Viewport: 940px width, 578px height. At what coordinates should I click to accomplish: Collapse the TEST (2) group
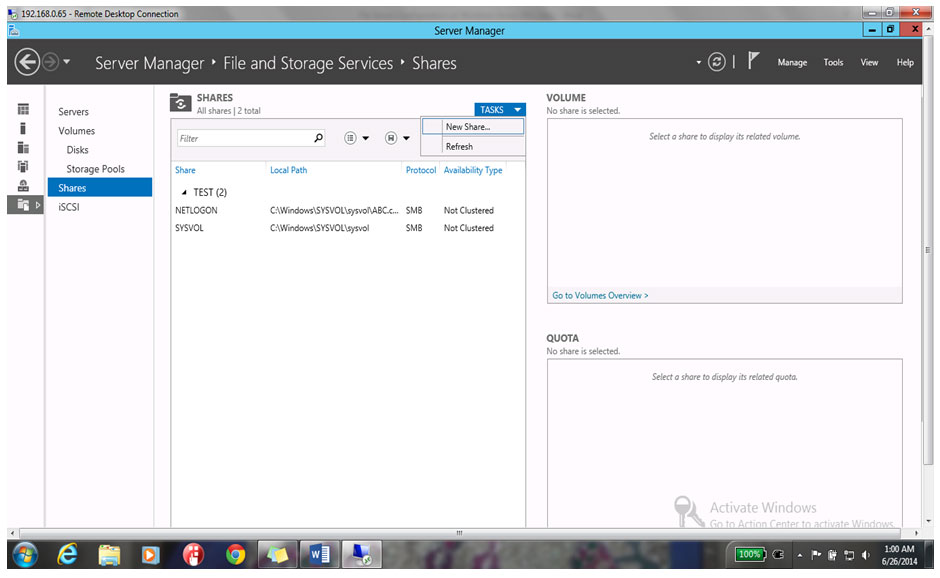coord(184,192)
